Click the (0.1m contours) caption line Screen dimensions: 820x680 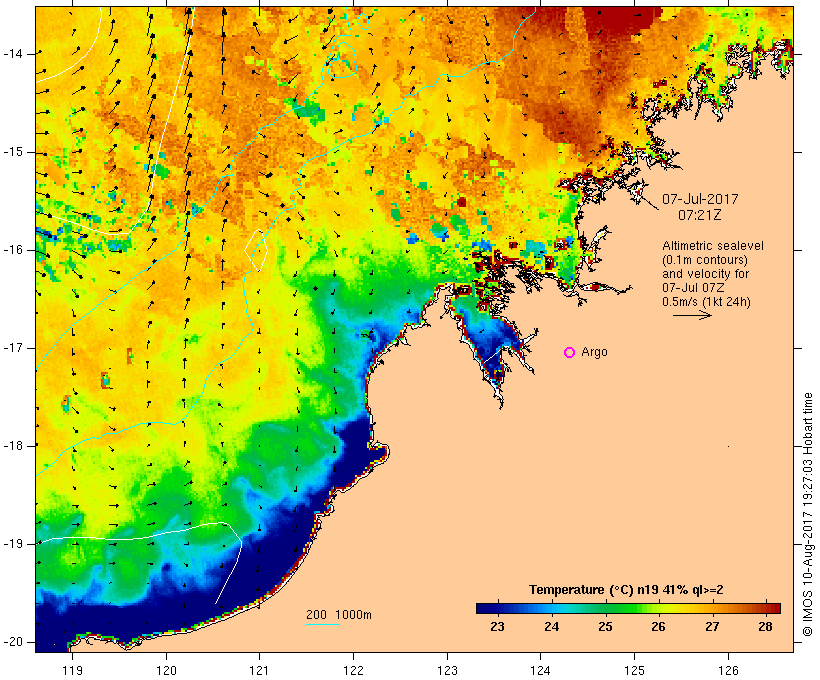(x=705, y=260)
